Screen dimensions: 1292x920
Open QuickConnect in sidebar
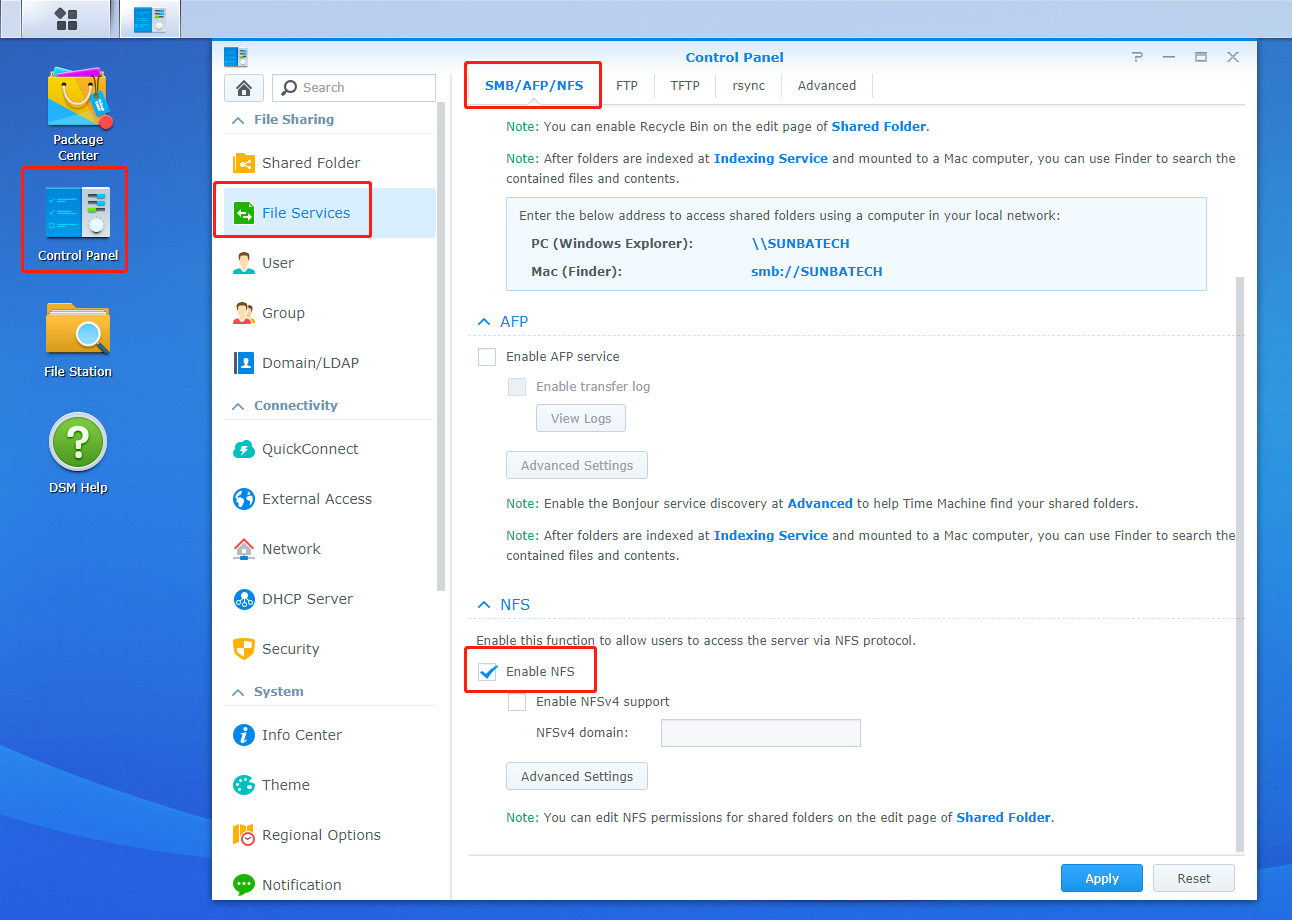(330, 449)
